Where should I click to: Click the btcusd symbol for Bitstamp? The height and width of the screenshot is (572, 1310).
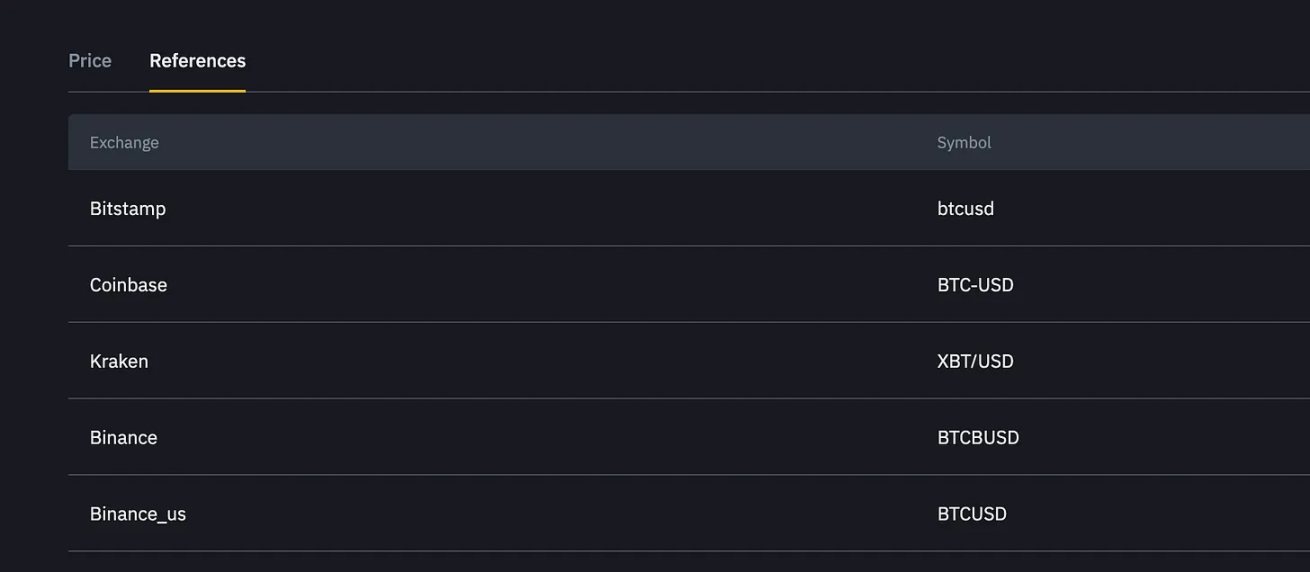click(x=965, y=208)
